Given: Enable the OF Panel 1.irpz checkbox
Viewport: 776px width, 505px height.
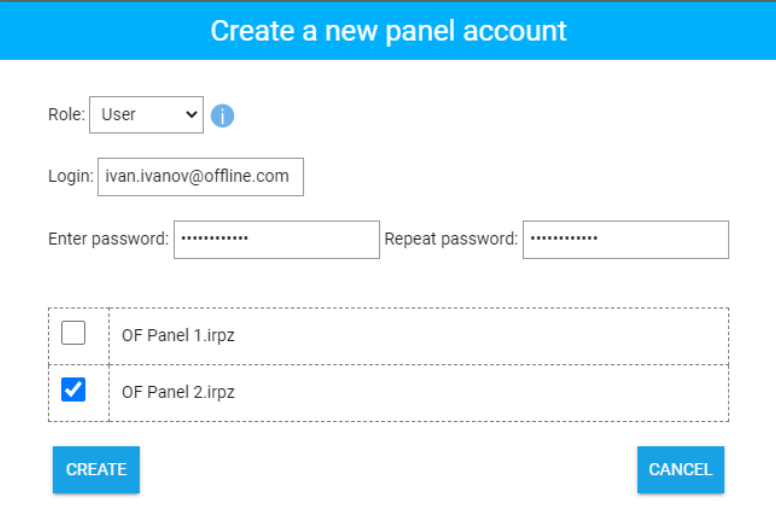Looking at the screenshot, I should tap(74, 333).
